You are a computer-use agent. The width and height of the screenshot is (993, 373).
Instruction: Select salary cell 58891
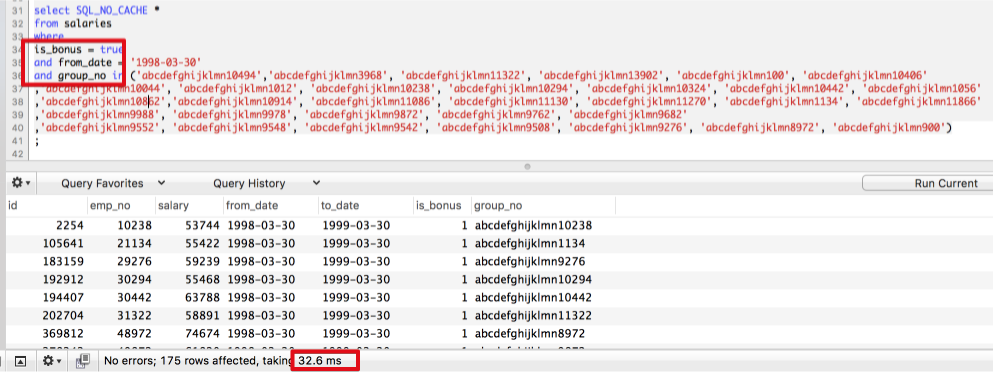[203, 315]
